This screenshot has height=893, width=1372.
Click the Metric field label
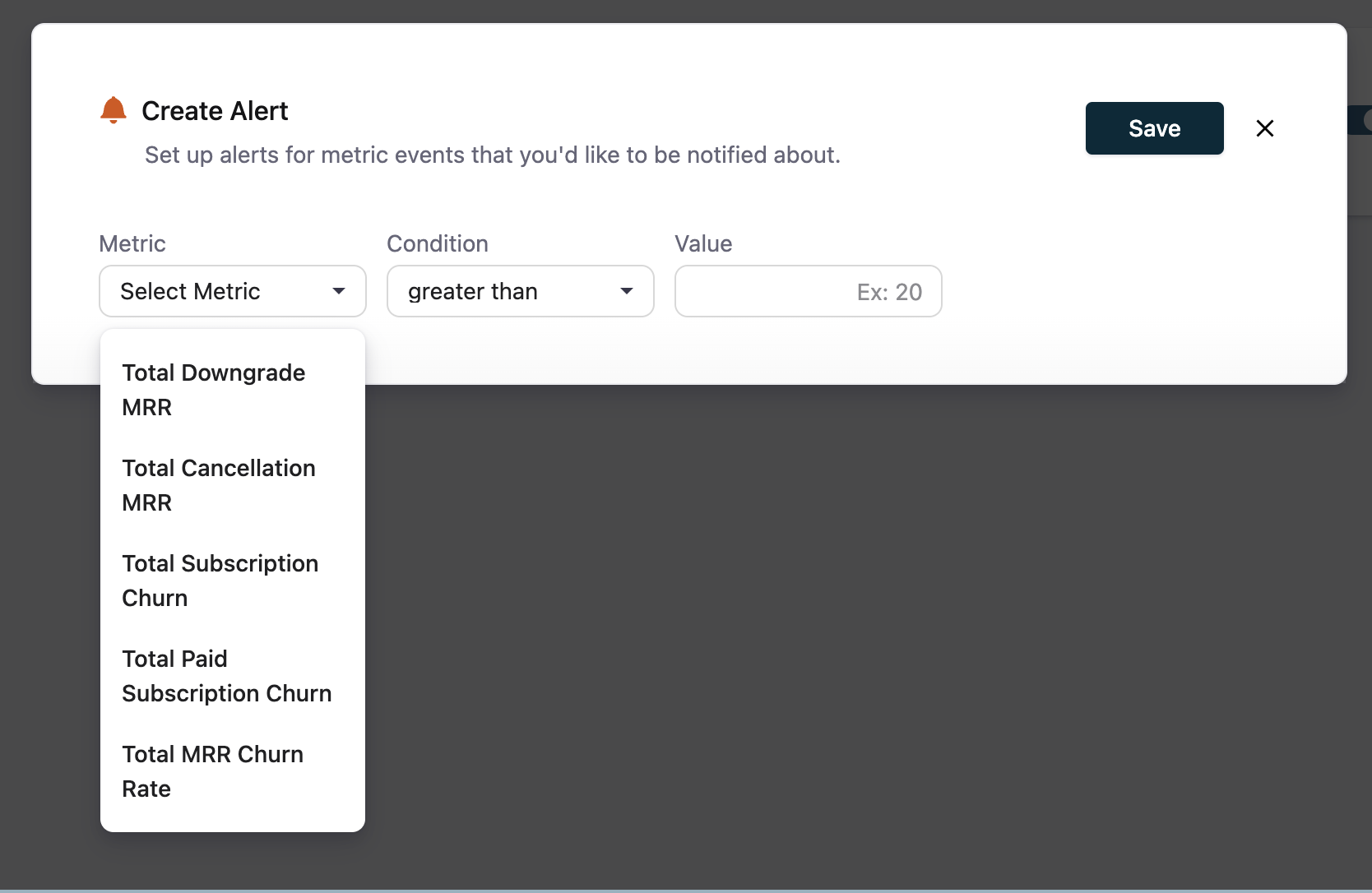[132, 243]
